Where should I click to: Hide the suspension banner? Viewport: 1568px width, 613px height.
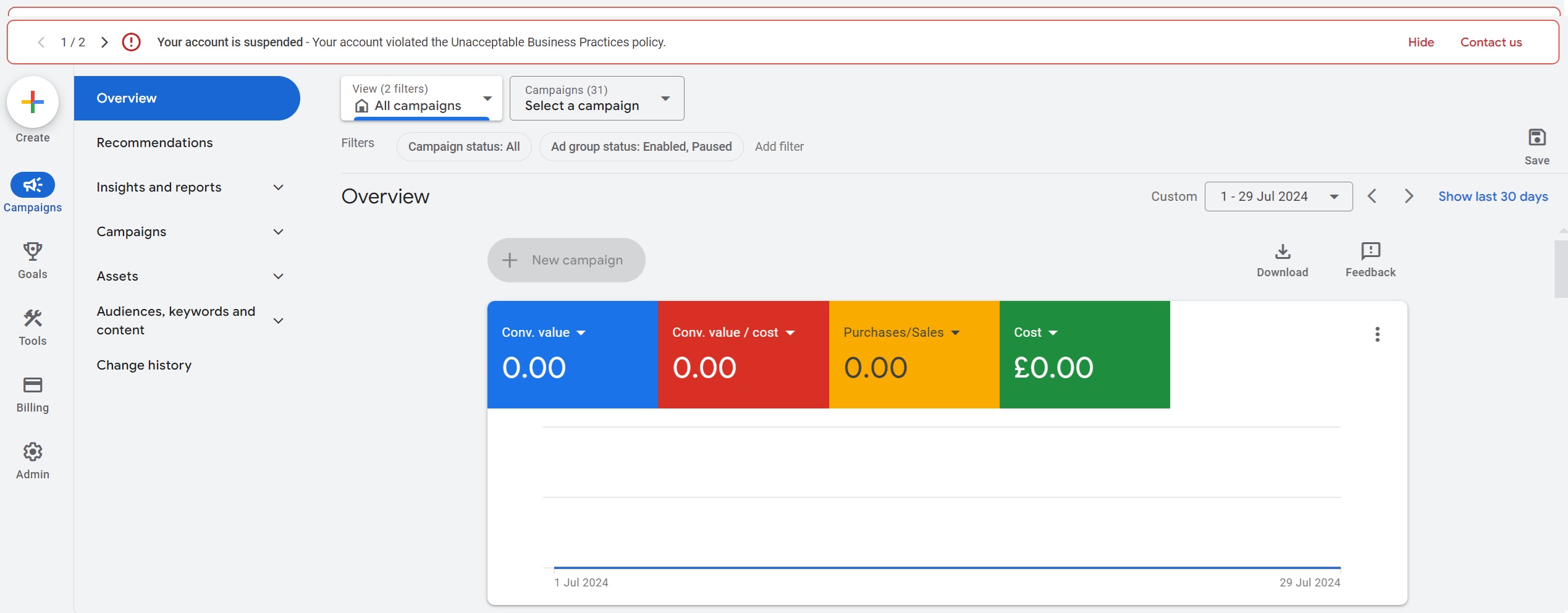pyautogui.click(x=1421, y=42)
